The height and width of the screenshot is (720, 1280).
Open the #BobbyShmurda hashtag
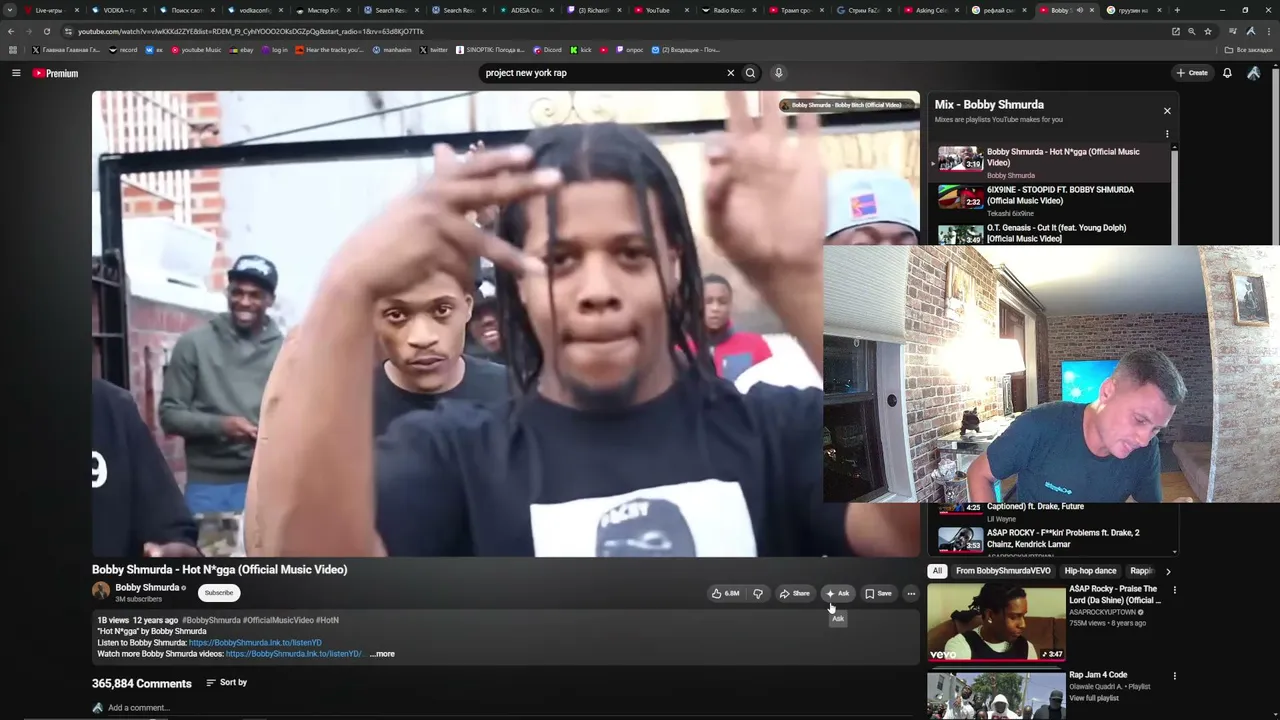211,620
